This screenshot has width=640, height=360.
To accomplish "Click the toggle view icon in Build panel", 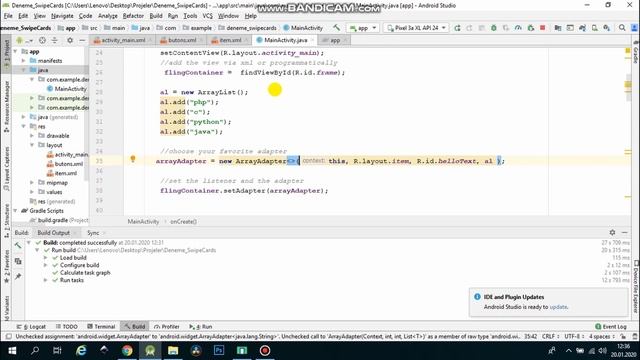I will [18, 261].
